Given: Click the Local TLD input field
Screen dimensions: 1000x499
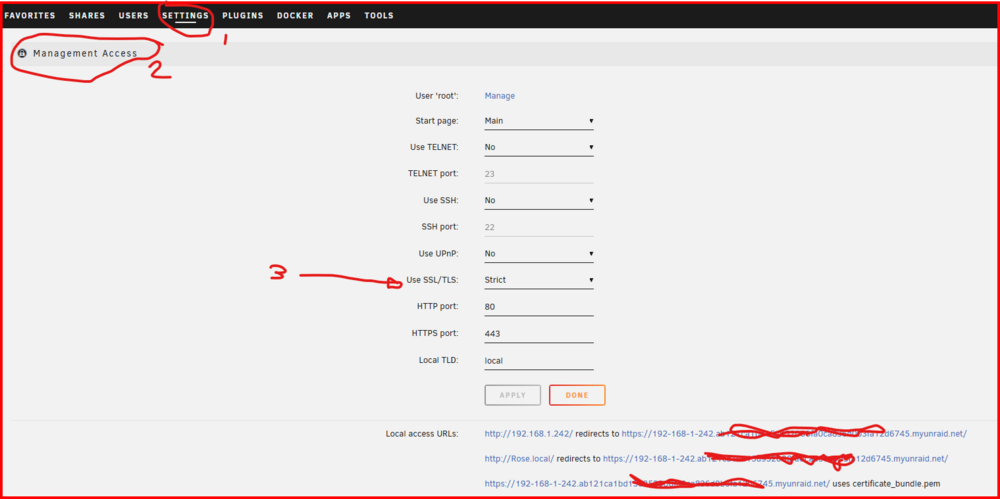Looking at the screenshot, I should 539,361.
